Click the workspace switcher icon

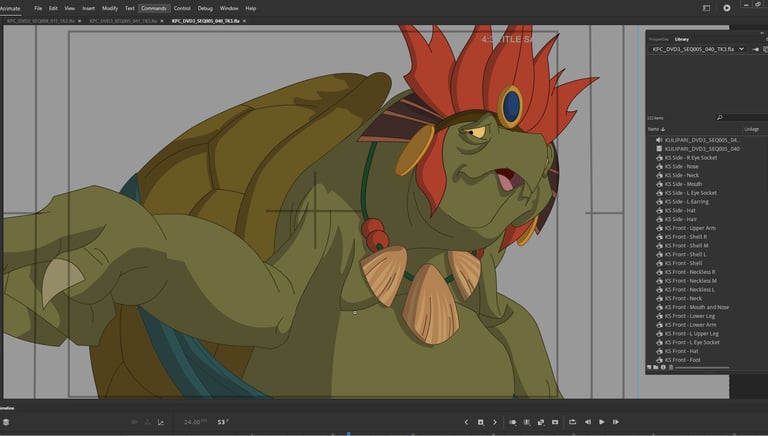706,8
